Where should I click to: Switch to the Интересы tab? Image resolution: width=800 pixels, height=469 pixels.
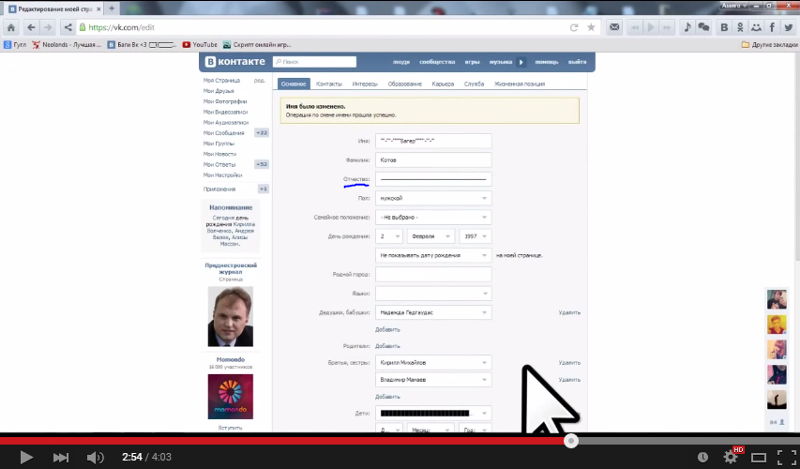[x=365, y=84]
